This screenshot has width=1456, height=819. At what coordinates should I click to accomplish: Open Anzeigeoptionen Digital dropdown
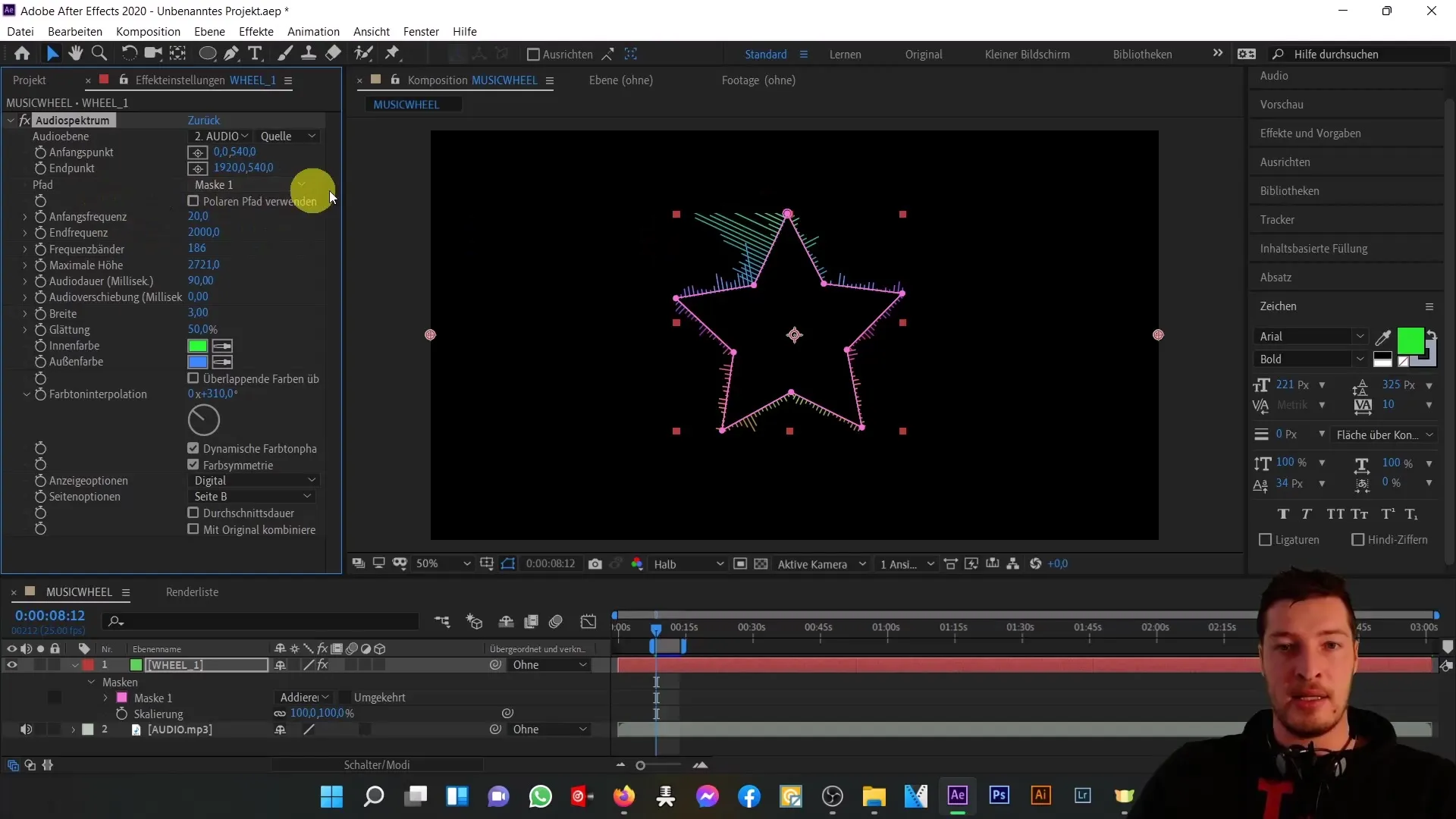[x=254, y=481]
